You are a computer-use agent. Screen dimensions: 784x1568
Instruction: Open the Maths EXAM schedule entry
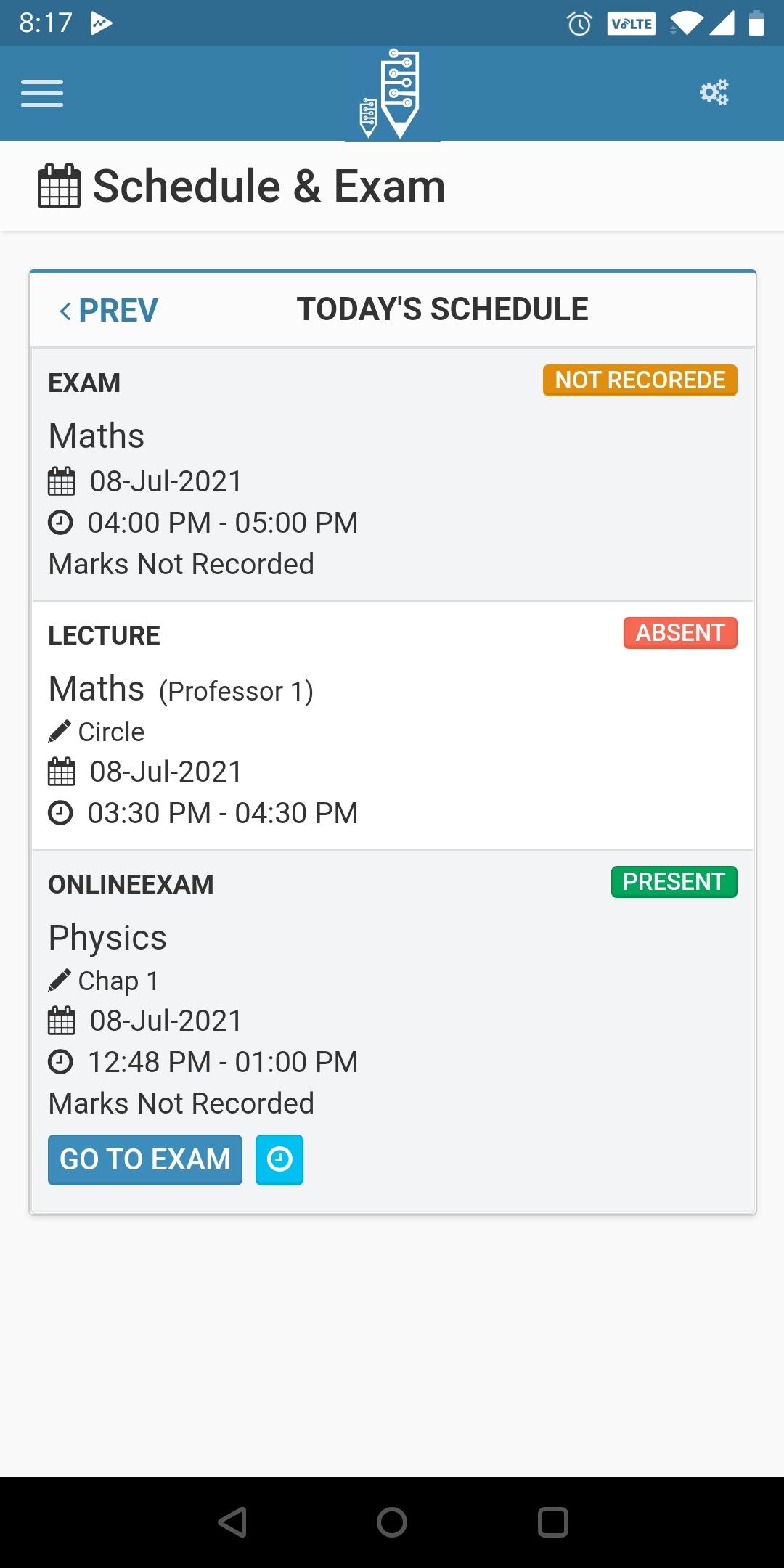(x=393, y=475)
